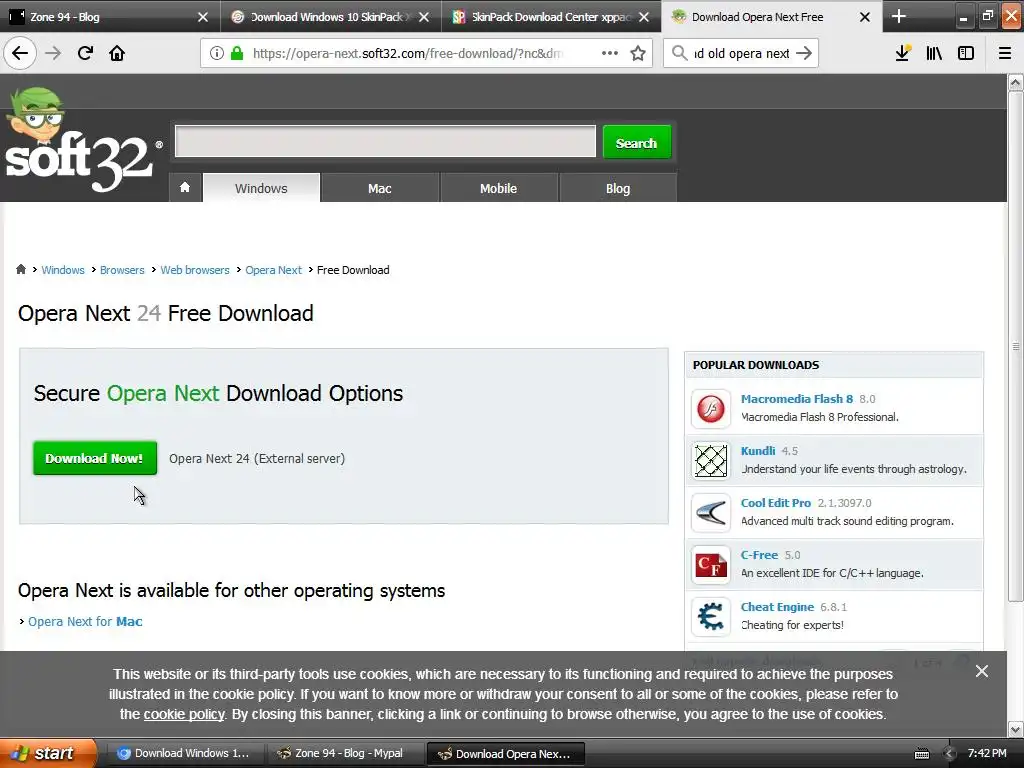Screen dimensions: 1024x768
Task: Focus the soft32 search input field
Action: point(385,142)
